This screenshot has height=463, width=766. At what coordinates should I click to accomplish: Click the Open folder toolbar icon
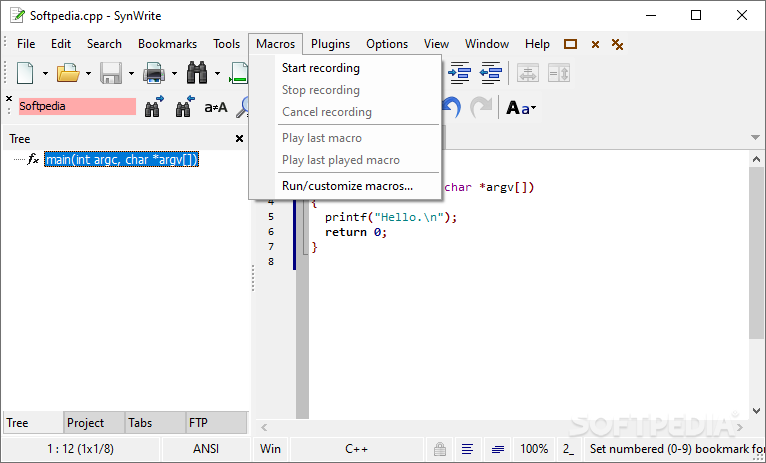pos(68,73)
